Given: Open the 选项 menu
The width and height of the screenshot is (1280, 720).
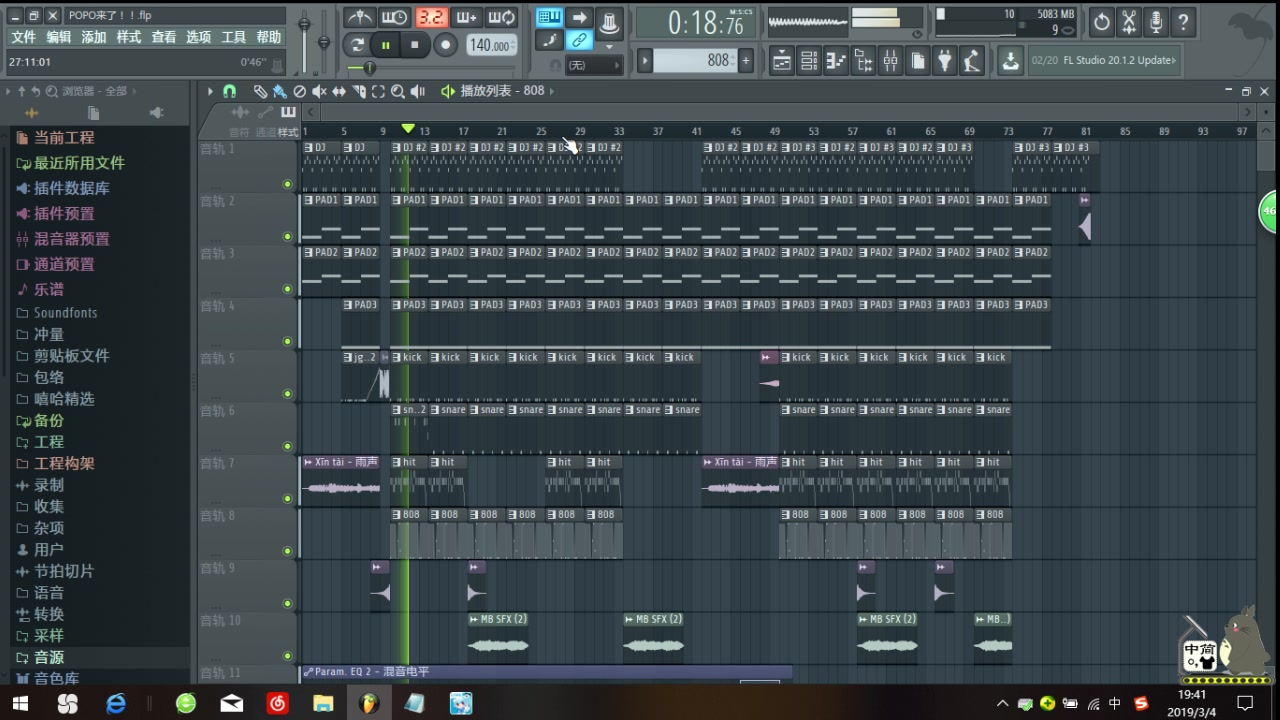Looking at the screenshot, I should pyautogui.click(x=199, y=37).
